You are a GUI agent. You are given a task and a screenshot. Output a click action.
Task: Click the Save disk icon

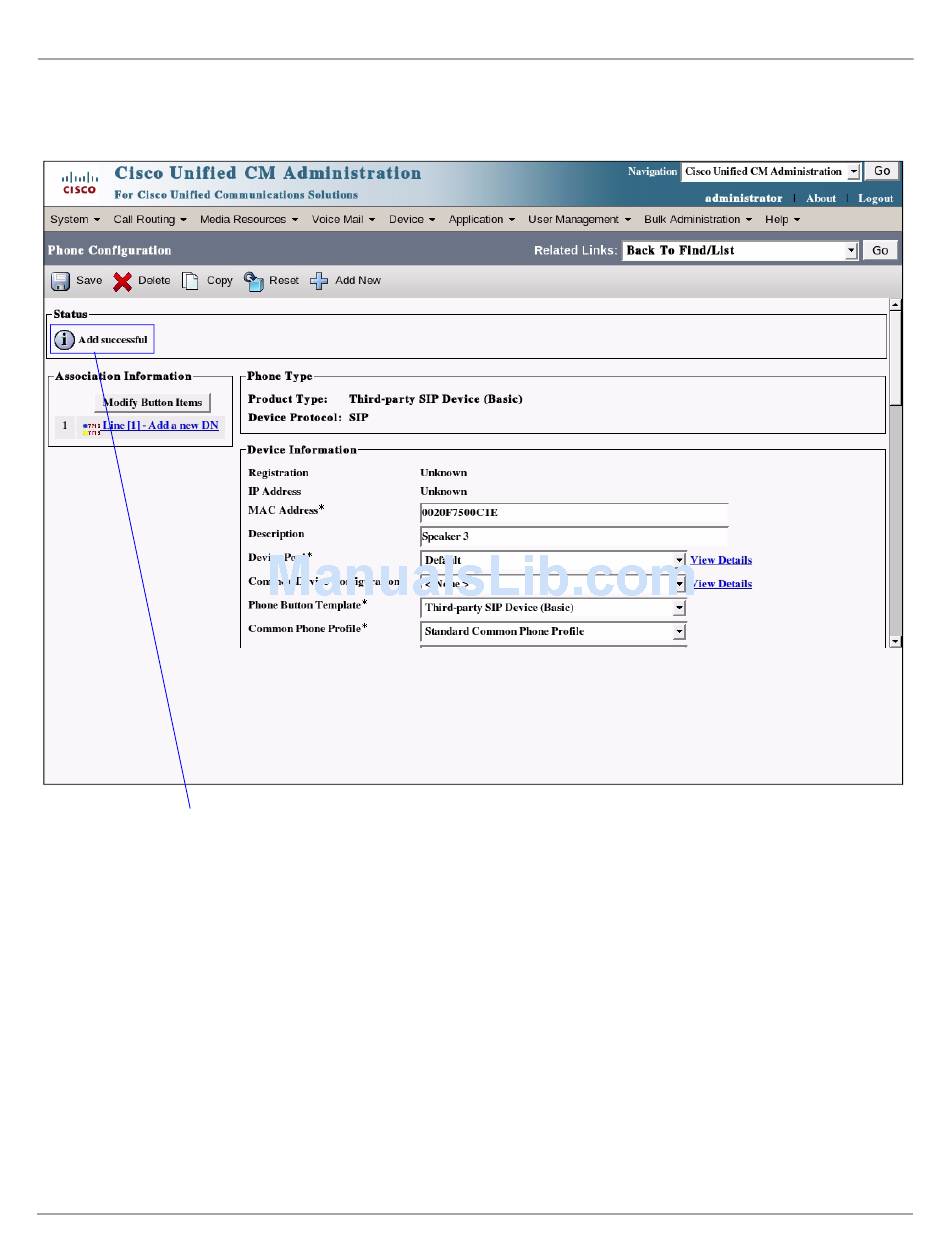(60, 281)
